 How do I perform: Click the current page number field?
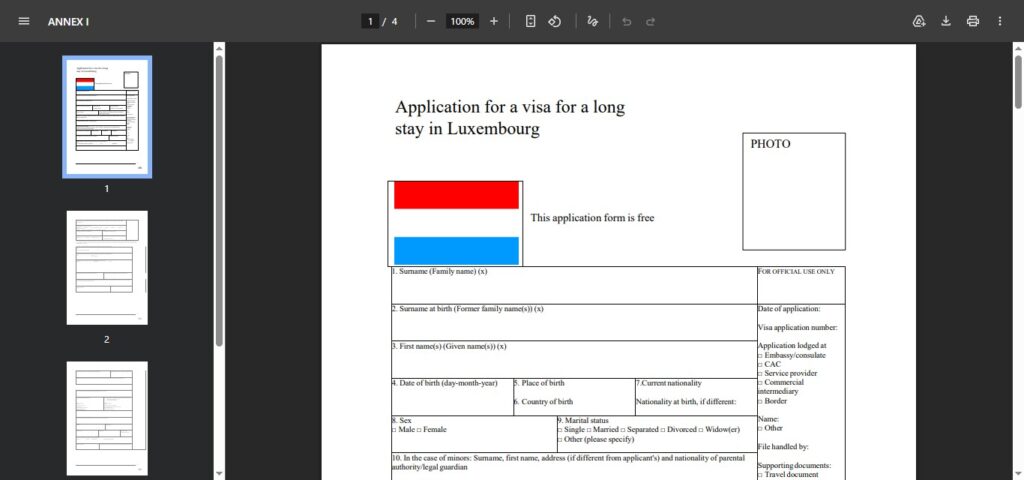click(x=370, y=21)
